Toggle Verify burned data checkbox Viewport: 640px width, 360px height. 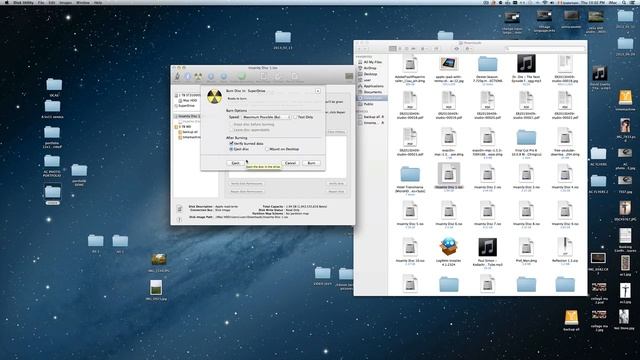tap(231, 144)
